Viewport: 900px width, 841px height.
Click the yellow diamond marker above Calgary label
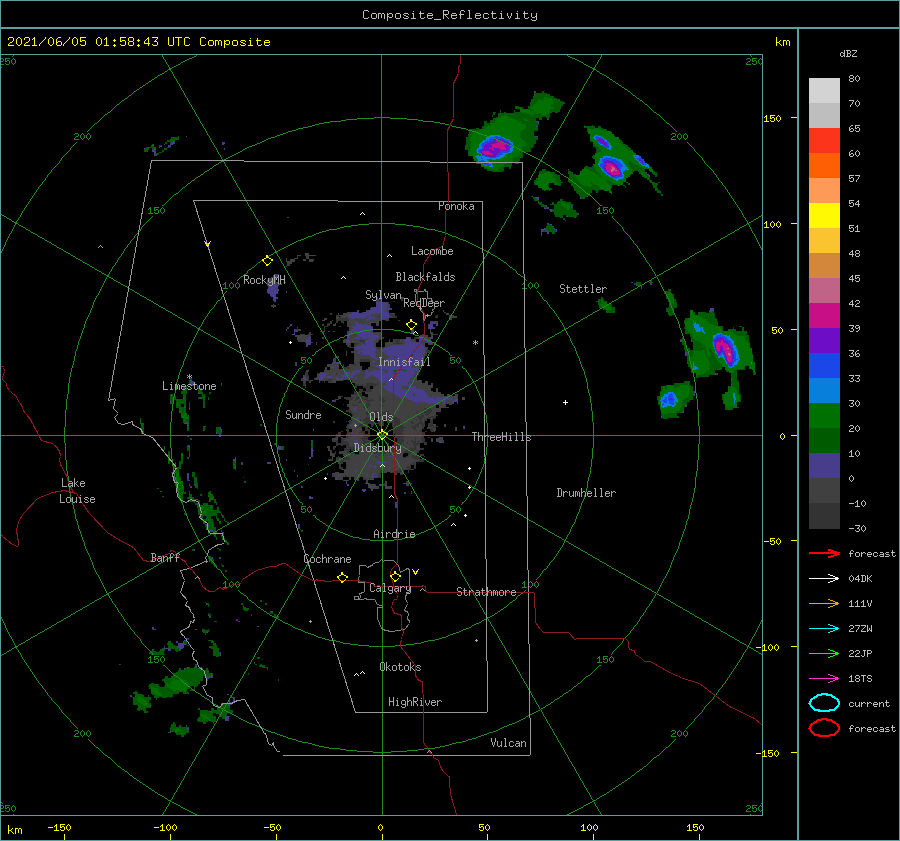pyautogui.click(x=395, y=576)
